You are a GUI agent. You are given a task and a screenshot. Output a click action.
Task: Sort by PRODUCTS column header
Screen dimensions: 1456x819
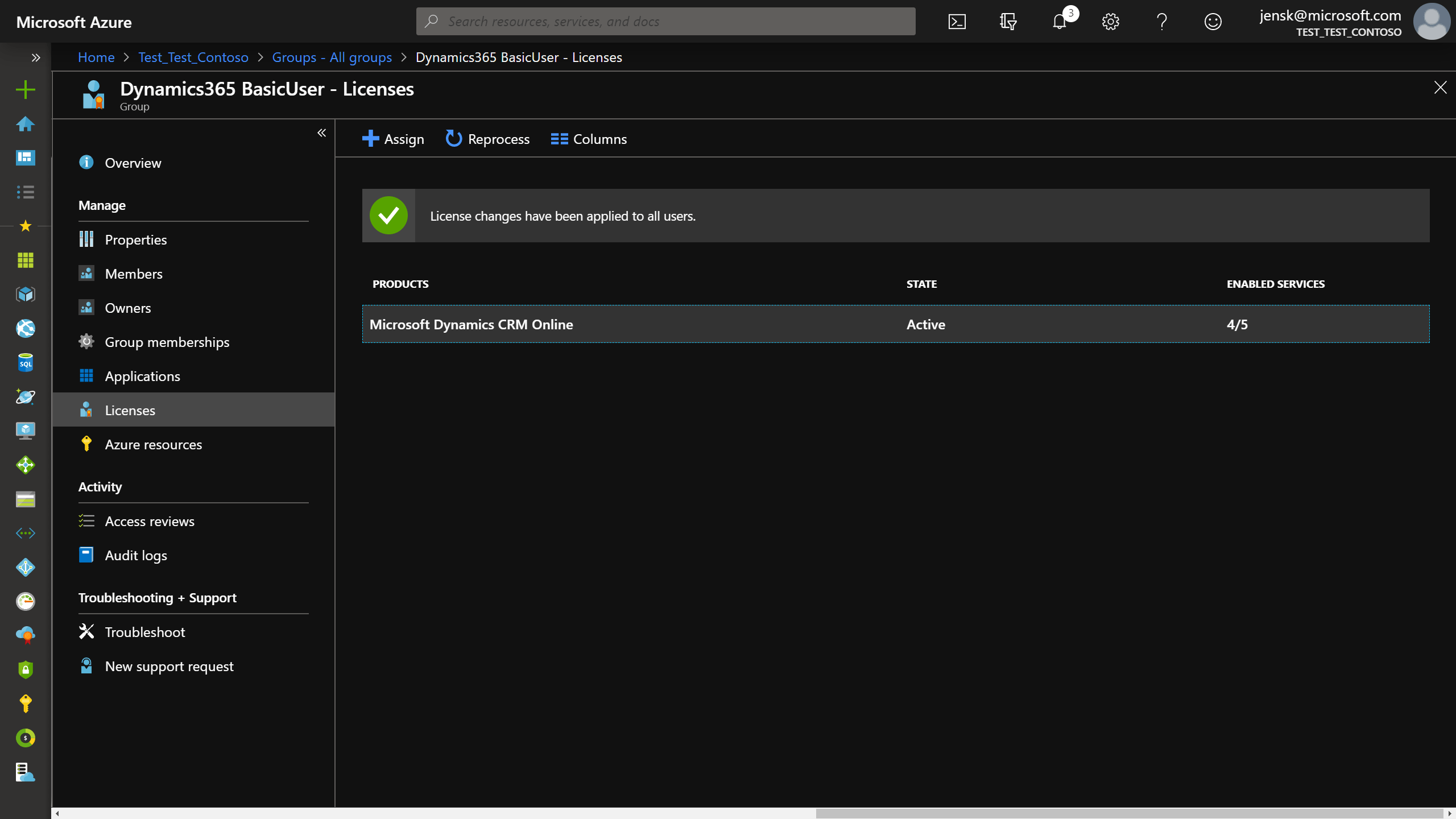(x=400, y=284)
